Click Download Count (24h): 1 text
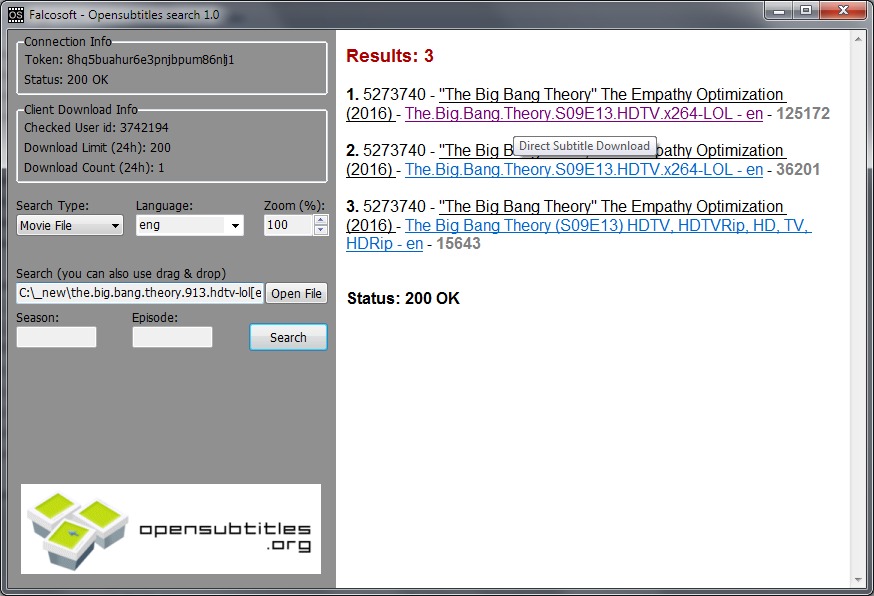Viewport: 874px width, 596px height. (x=94, y=168)
